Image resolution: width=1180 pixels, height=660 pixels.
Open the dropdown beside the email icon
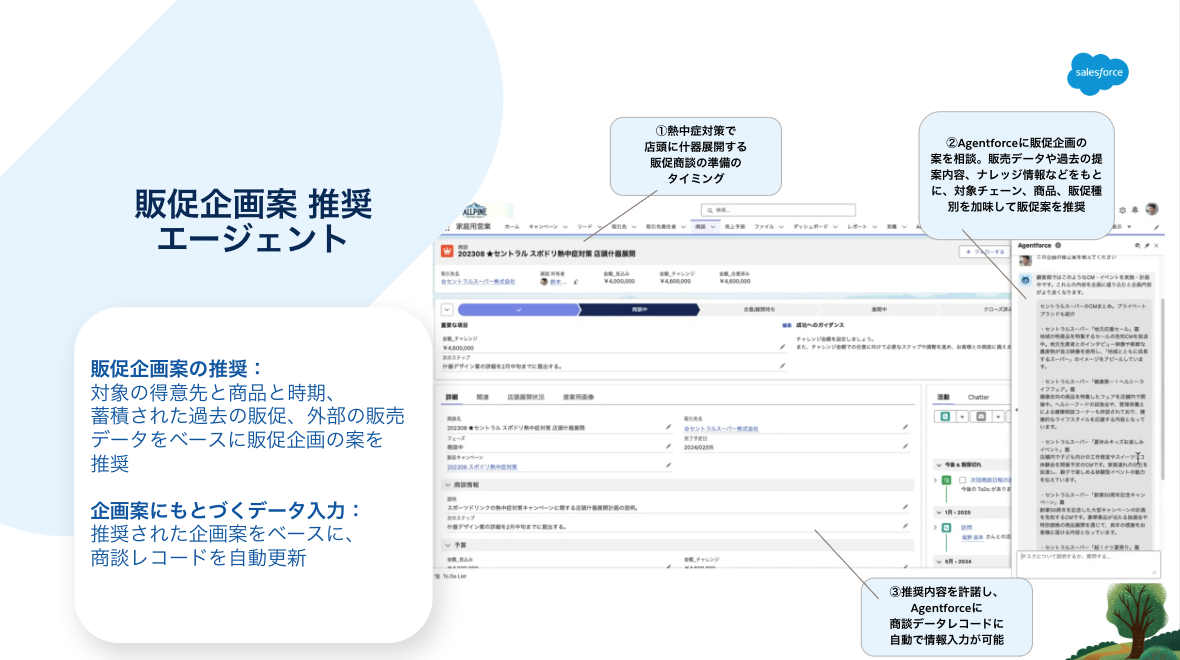point(998,416)
